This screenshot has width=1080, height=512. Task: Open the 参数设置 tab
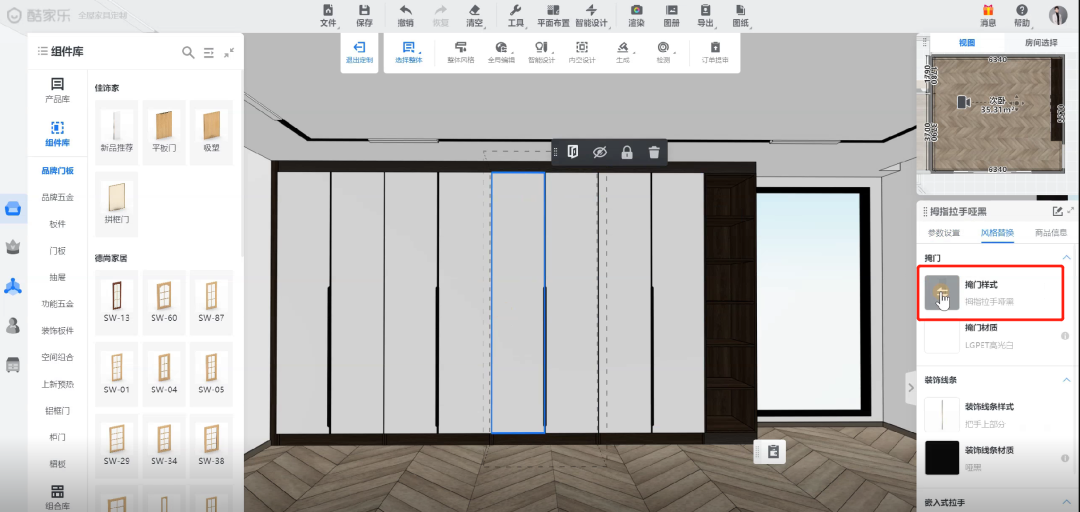(x=944, y=233)
